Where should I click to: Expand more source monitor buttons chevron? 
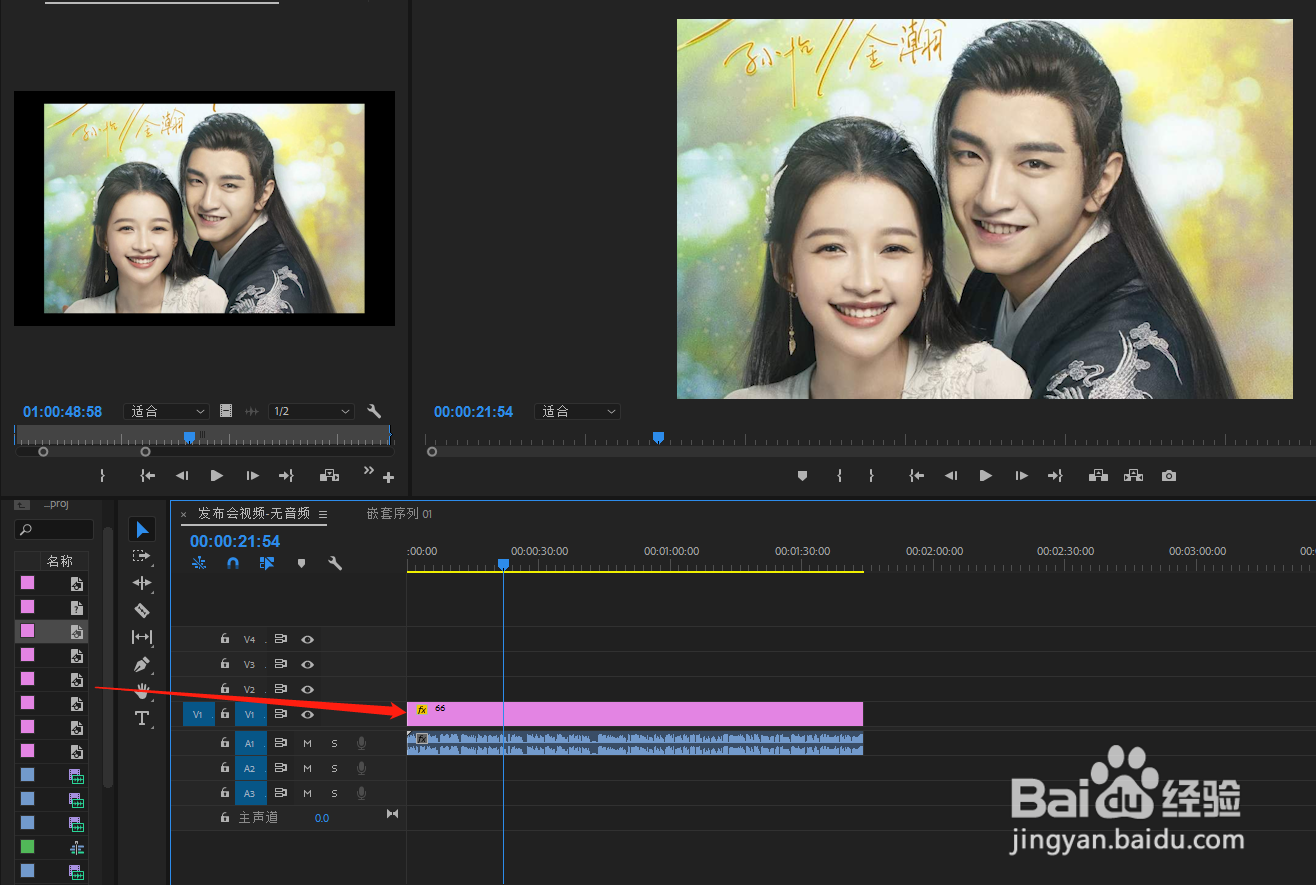coord(368,470)
